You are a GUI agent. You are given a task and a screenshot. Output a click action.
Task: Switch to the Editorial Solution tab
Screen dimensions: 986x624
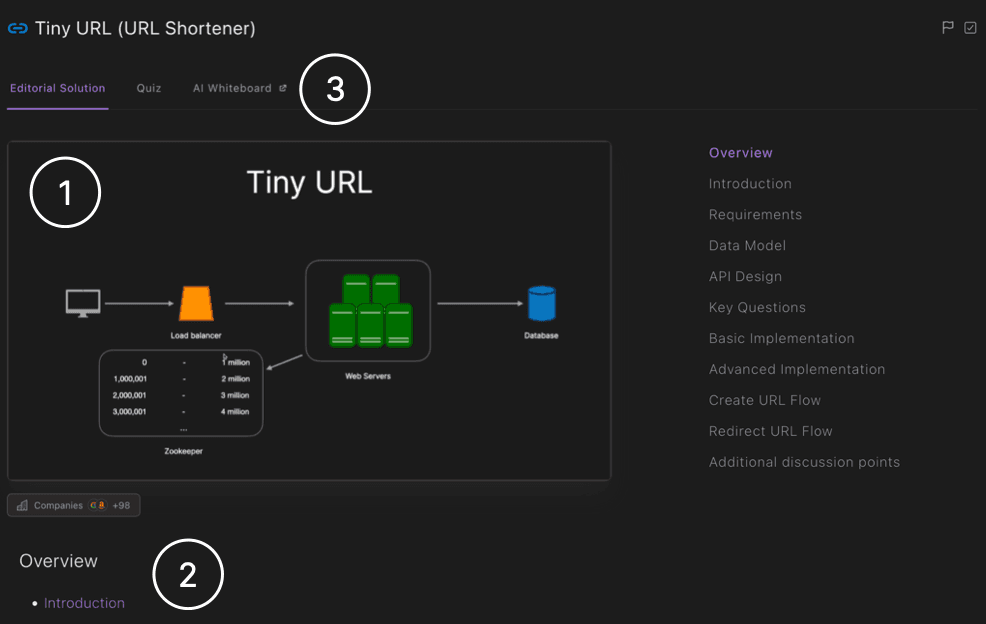pyautogui.click(x=57, y=88)
